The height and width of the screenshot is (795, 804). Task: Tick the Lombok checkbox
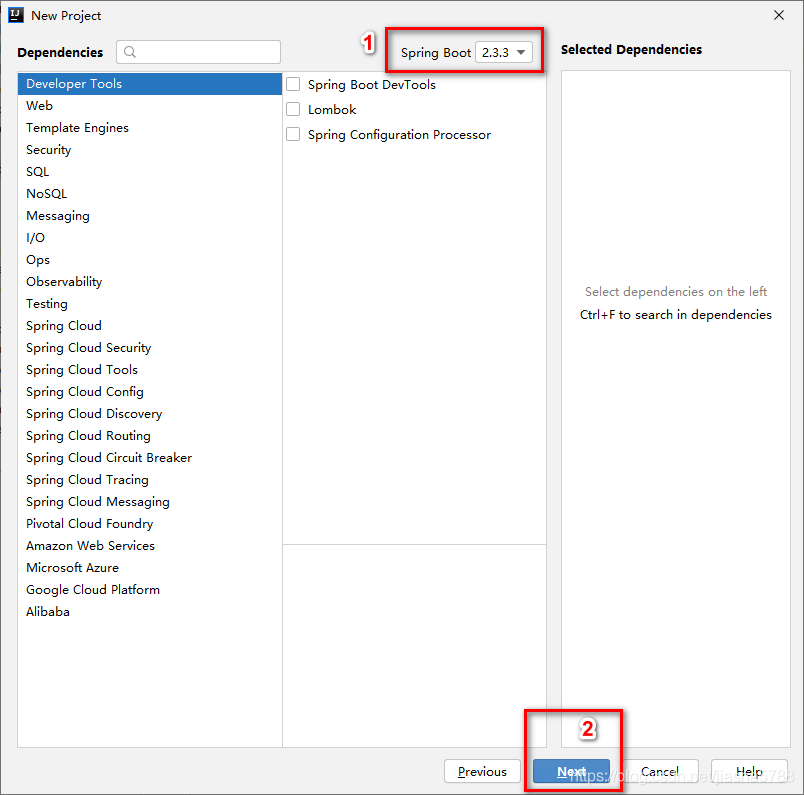(293, 109)
